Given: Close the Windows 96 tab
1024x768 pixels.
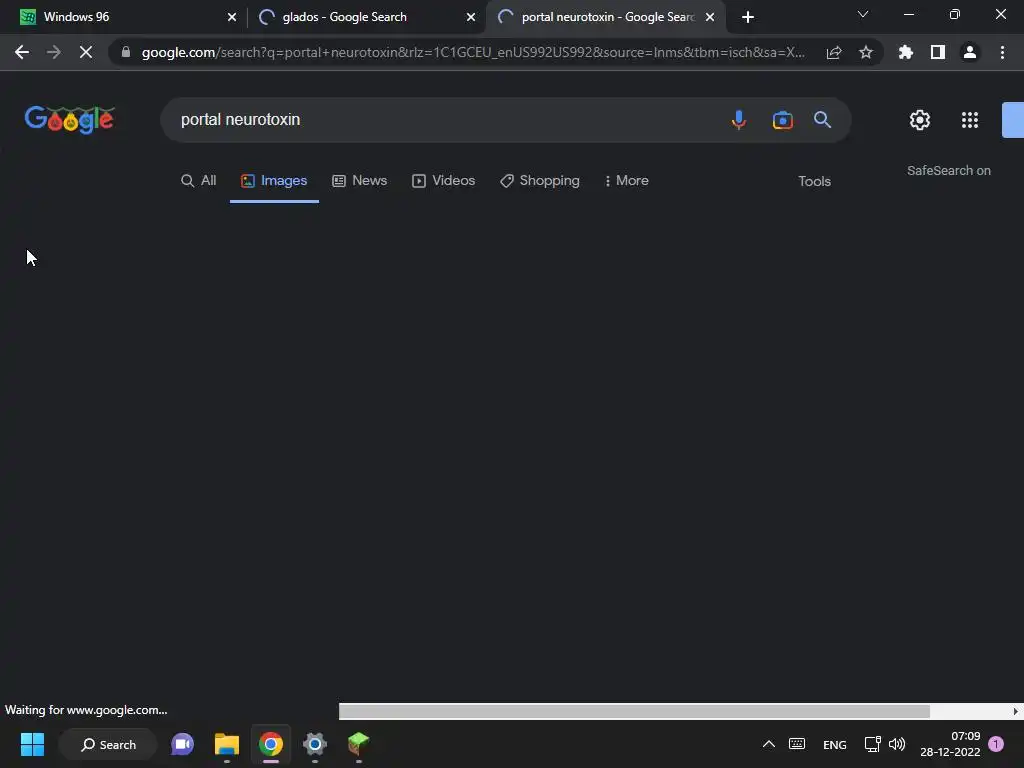Looking at the screenshot, I should [232, 17].
